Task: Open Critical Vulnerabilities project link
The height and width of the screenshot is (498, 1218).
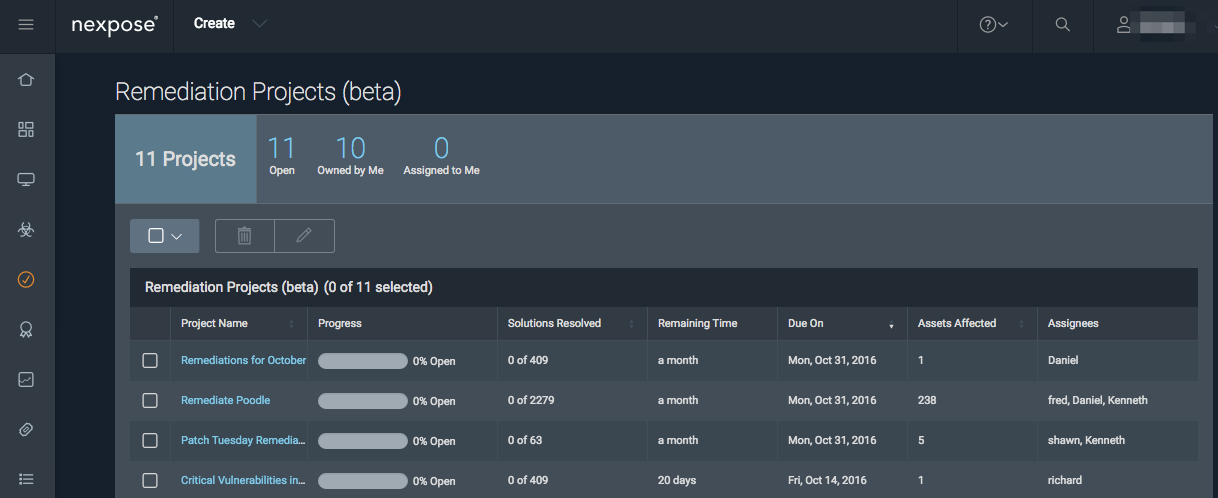Action: (243, 480)
